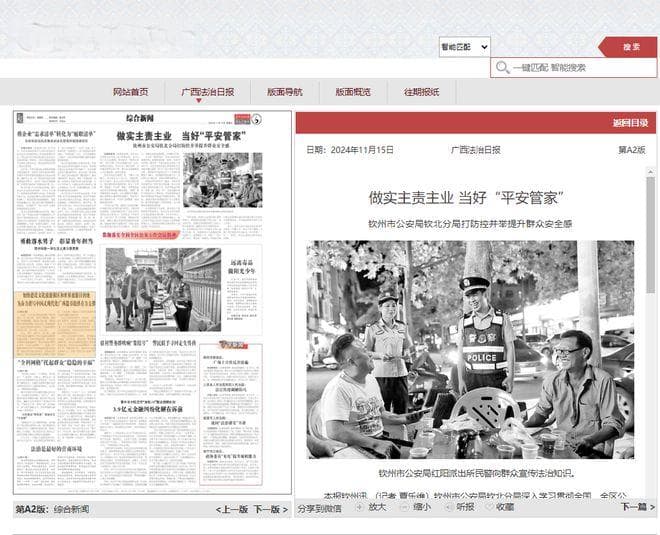This screenshot has width=660, height=535.
Task: Click the speaker icon beside 听报
Action: 449,507
